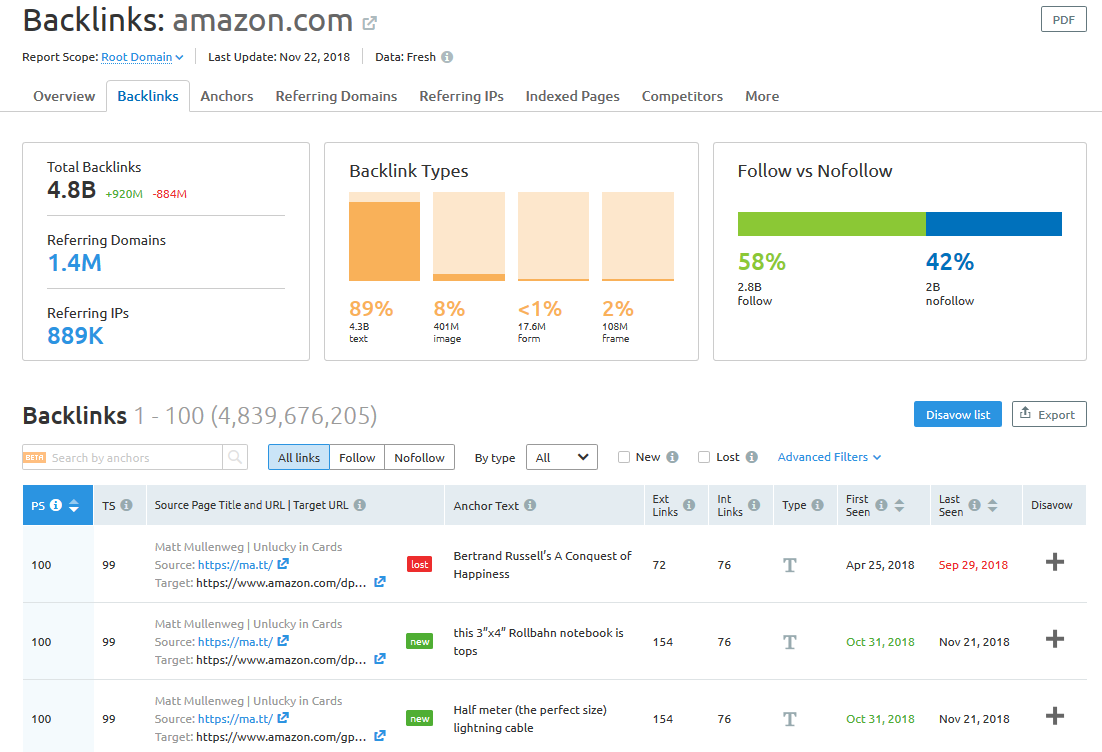Click text type T icon in Bertrand Russell row
Screen dimensions: 1102x752
[790, 565]
